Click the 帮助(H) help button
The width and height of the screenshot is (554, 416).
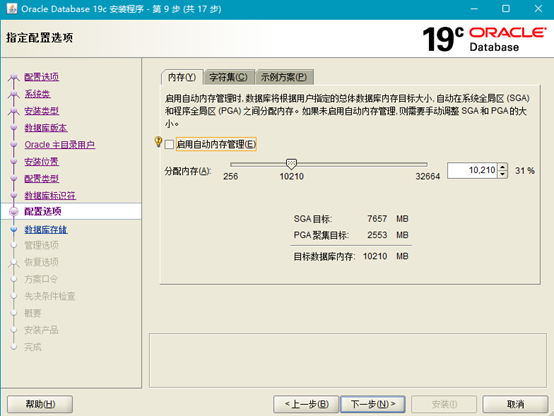pos(40,404)
